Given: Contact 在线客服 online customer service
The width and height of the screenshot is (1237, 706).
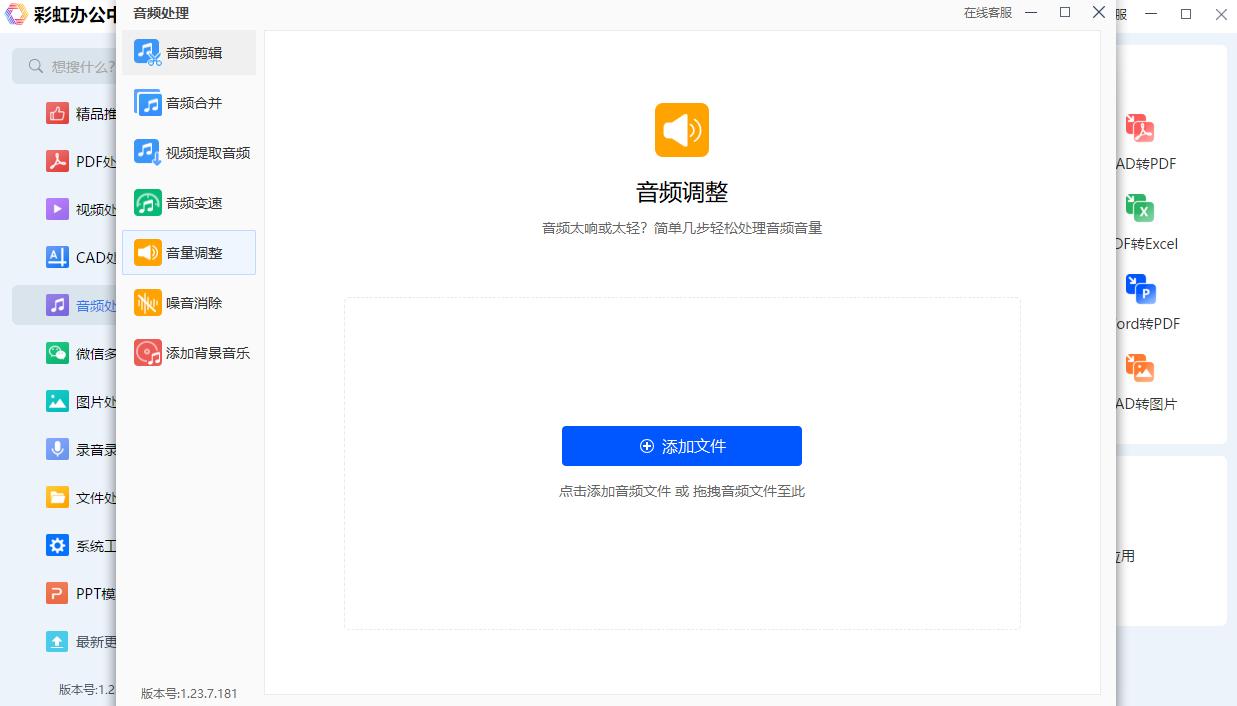Looking at the screenshot, I should 986,14.
